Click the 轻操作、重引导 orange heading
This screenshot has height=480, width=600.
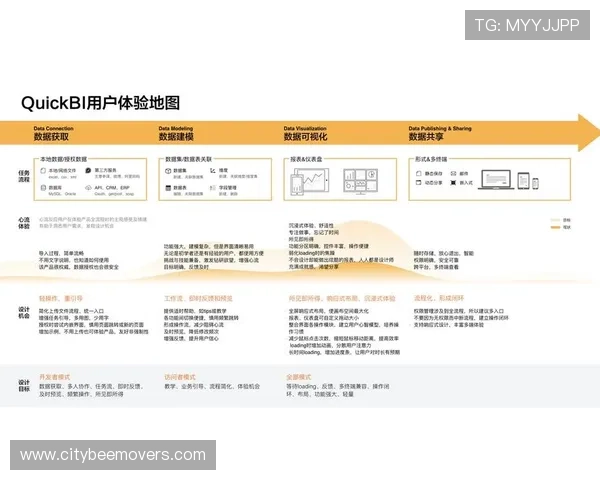click(61, 299)
